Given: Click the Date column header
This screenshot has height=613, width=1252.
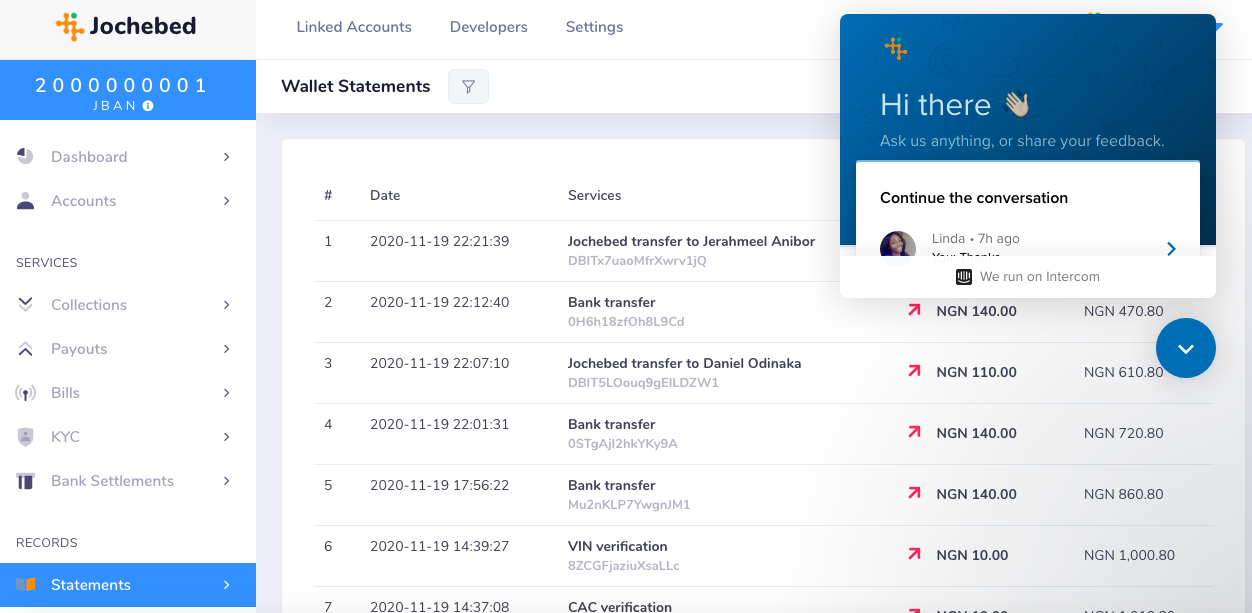Looking at the screenshot, I should 385,195.
